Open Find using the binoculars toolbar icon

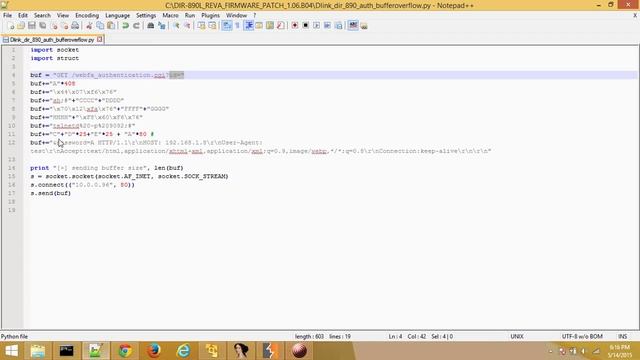tap(151, 26)
